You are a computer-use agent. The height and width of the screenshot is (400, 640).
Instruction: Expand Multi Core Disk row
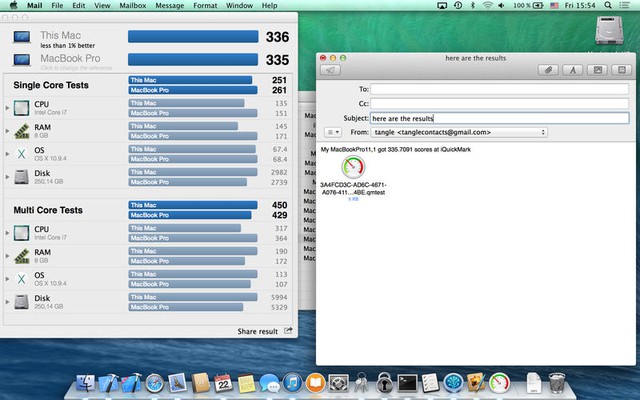(7, 302)
